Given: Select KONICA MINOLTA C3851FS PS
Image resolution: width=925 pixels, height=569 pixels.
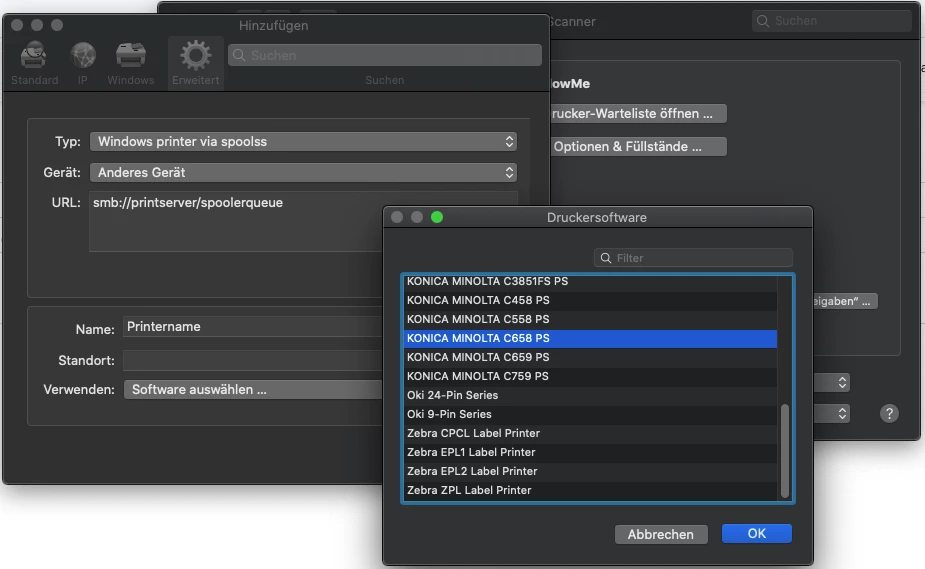Looking at the screenshot, I should [590, 282].
